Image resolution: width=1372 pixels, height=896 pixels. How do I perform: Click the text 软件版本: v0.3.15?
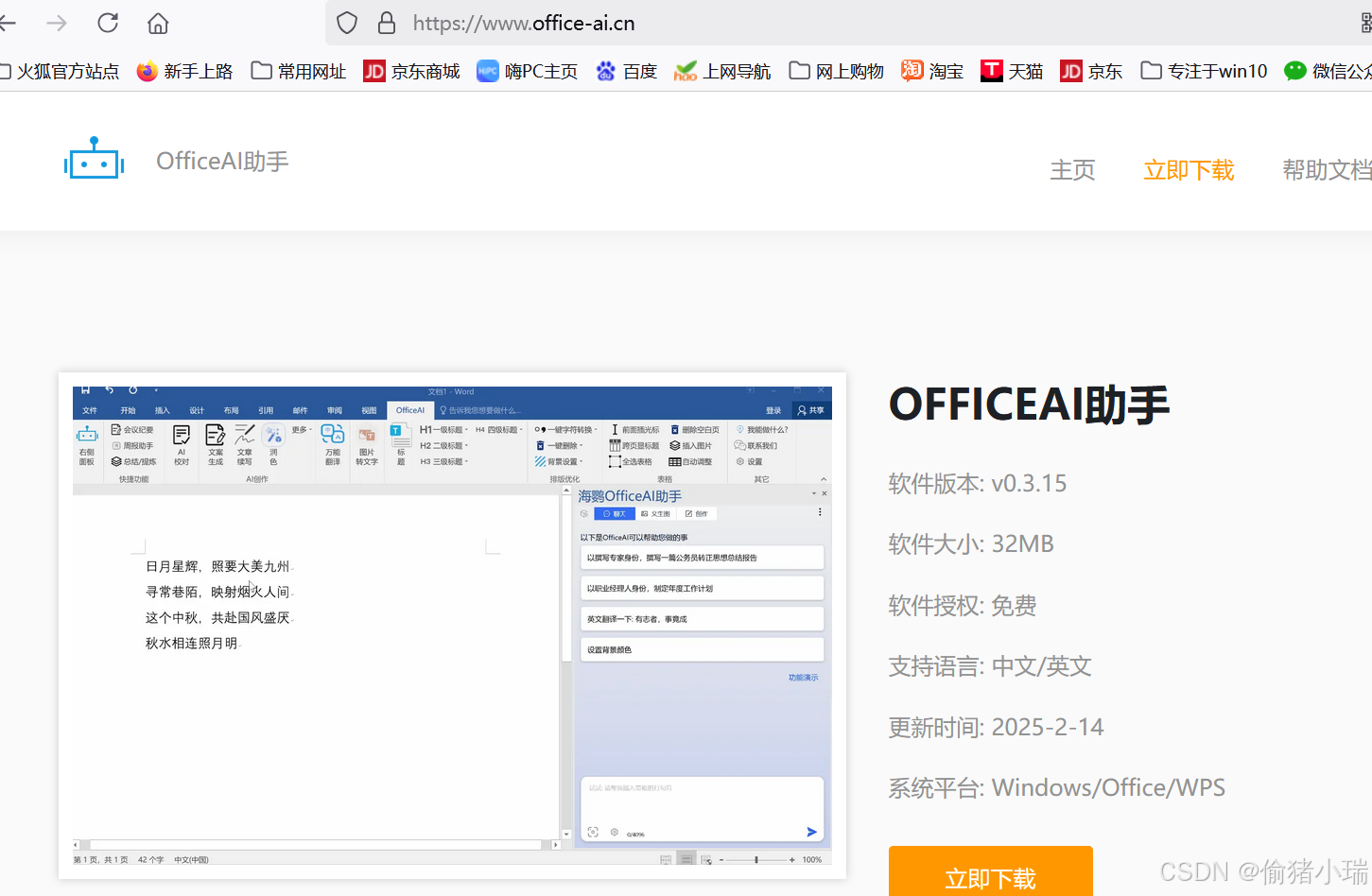pyautogui.click(x=978, y=484)
